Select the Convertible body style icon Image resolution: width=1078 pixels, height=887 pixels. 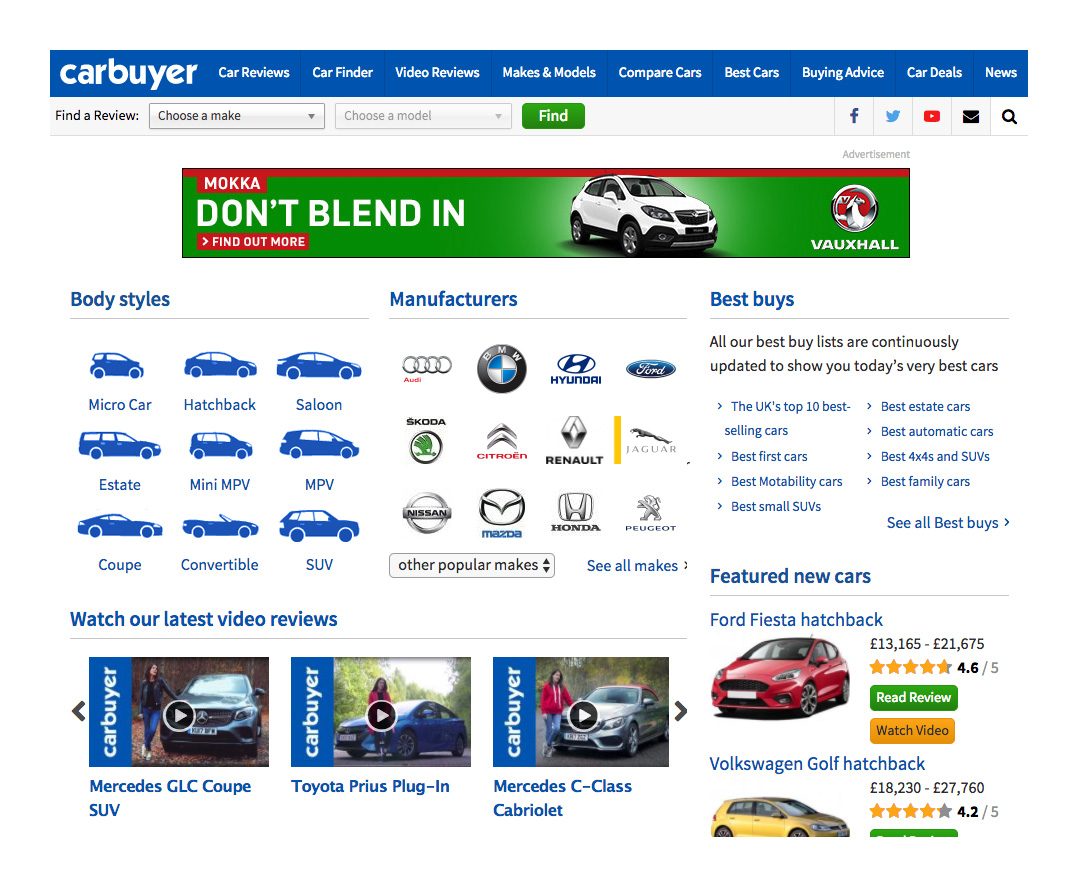click(219, 526)
